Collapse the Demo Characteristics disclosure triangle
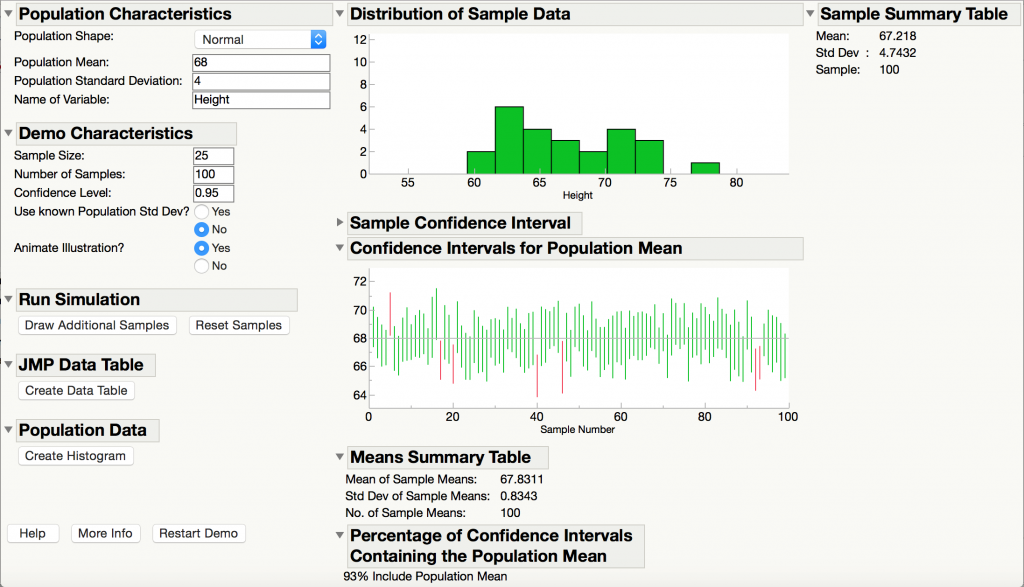 tap(9, 134)
